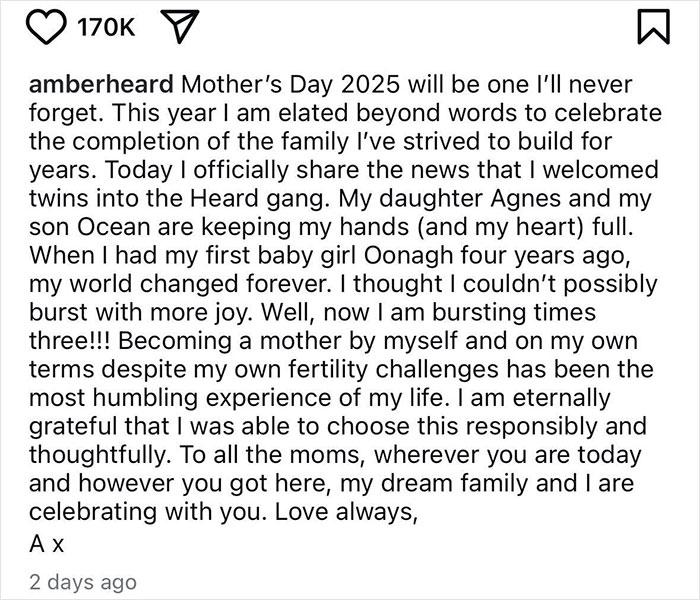This screenshot has height=600, width=700.
Task: Click the words 'Heard gang' in caption
Action: [x=258, y=199]
